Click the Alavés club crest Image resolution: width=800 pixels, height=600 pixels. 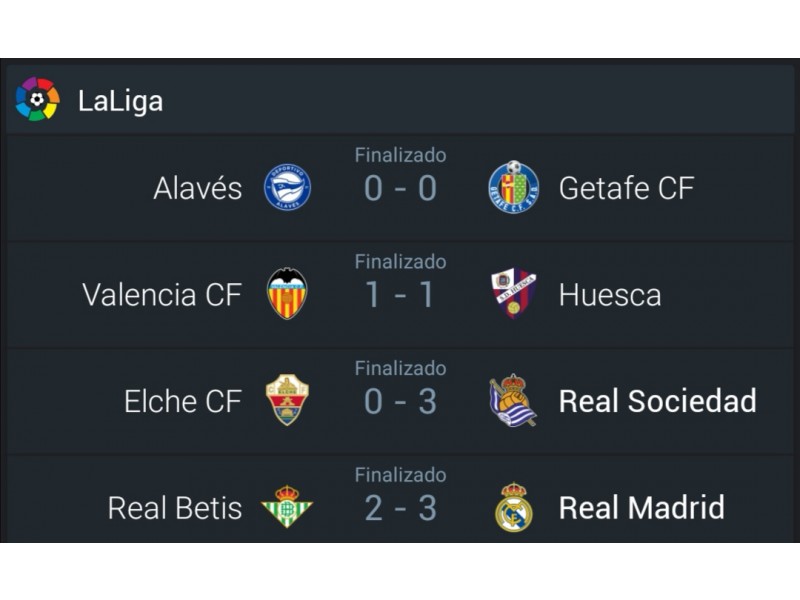tap(287, 187)
